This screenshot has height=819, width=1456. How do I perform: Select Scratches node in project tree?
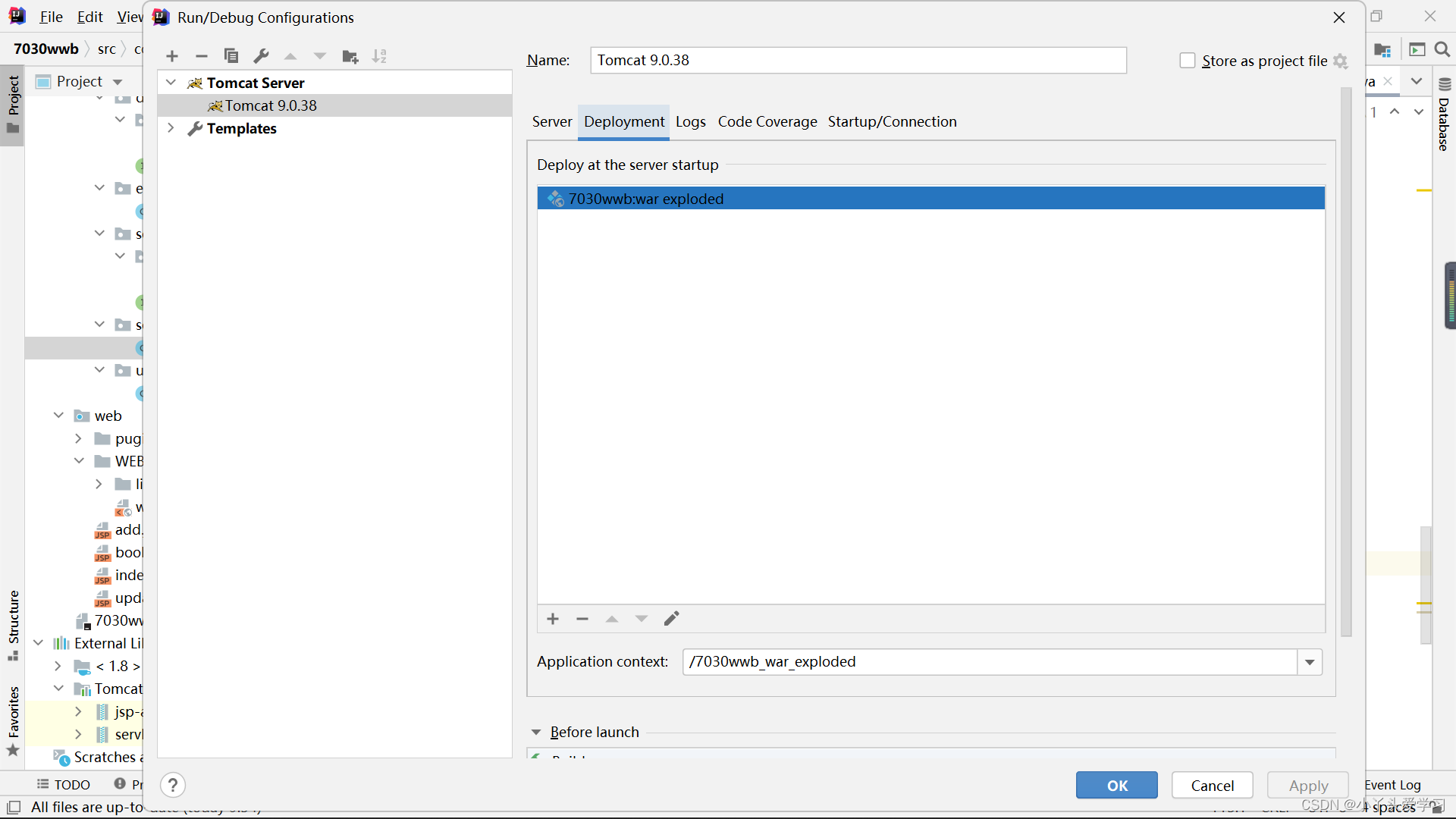coord(97,757)
